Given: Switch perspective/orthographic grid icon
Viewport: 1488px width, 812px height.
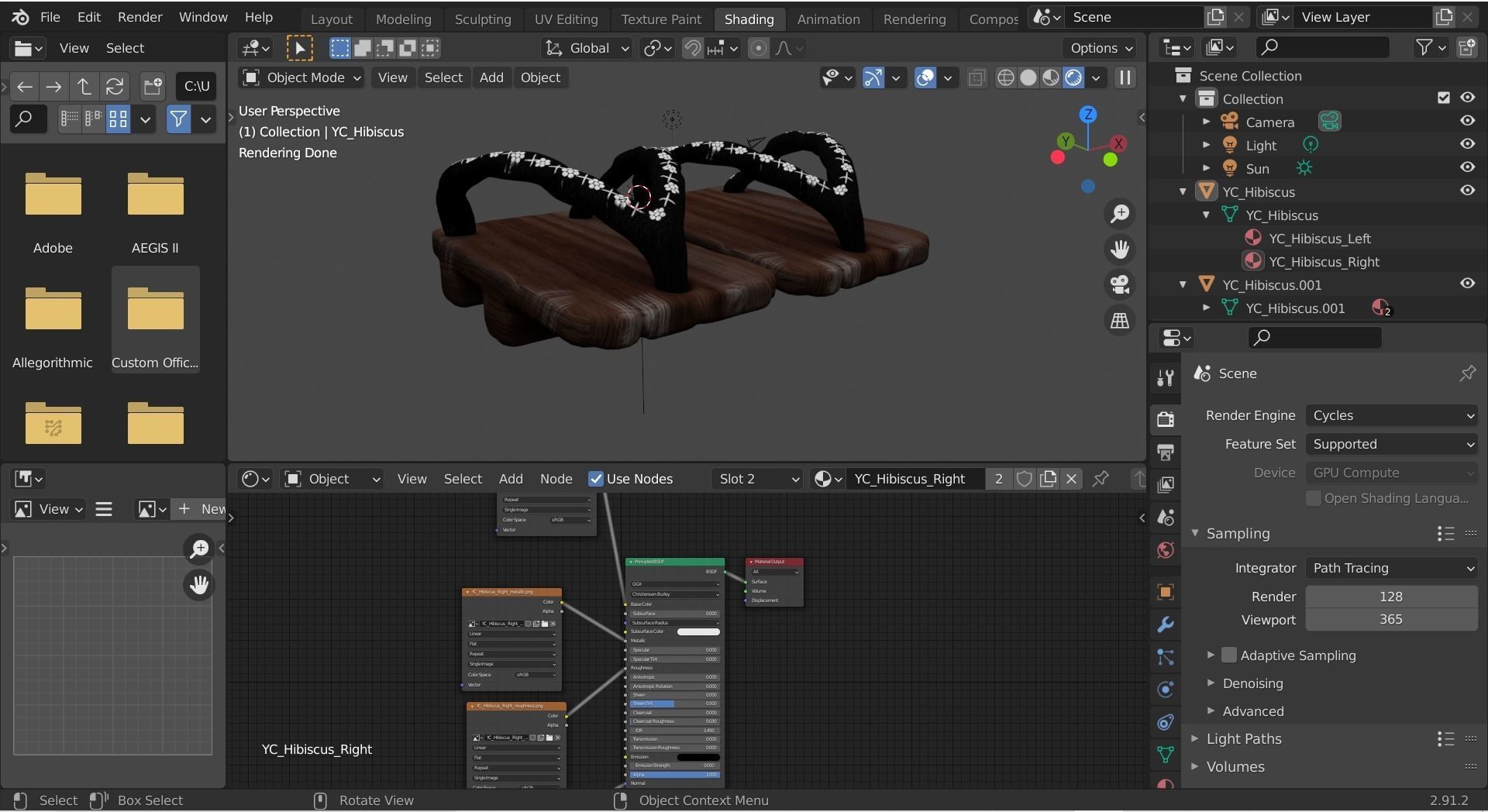Looking at the screenshot, I should (1120, 320).
